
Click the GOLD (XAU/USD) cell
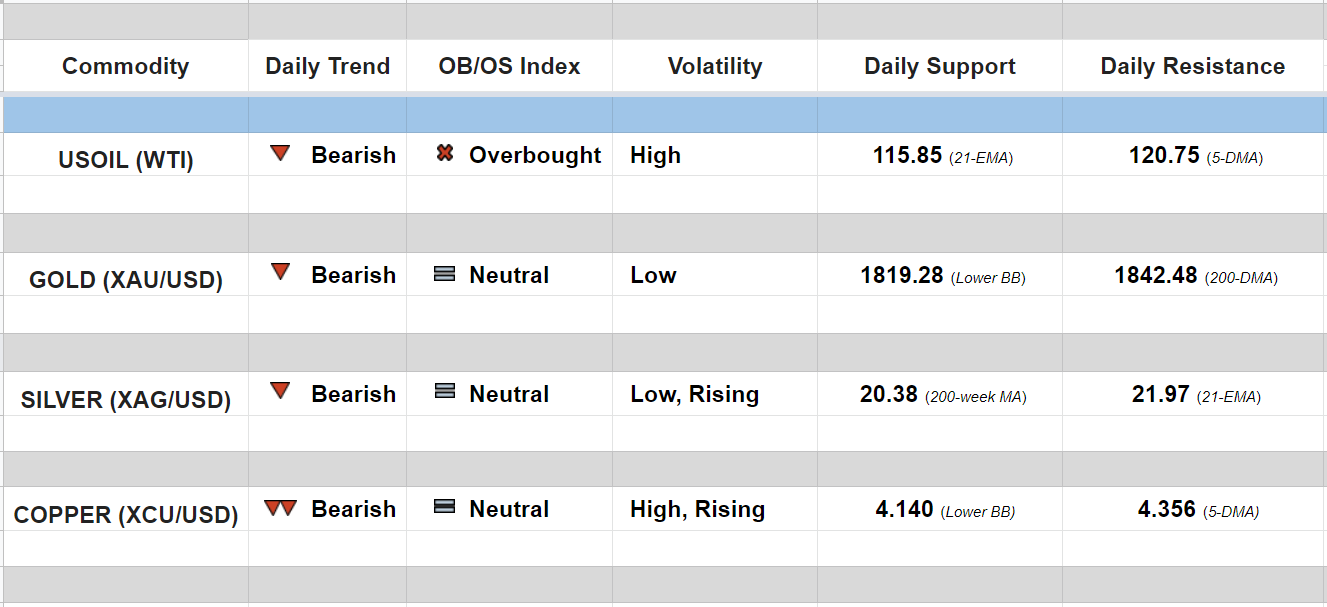126,280
